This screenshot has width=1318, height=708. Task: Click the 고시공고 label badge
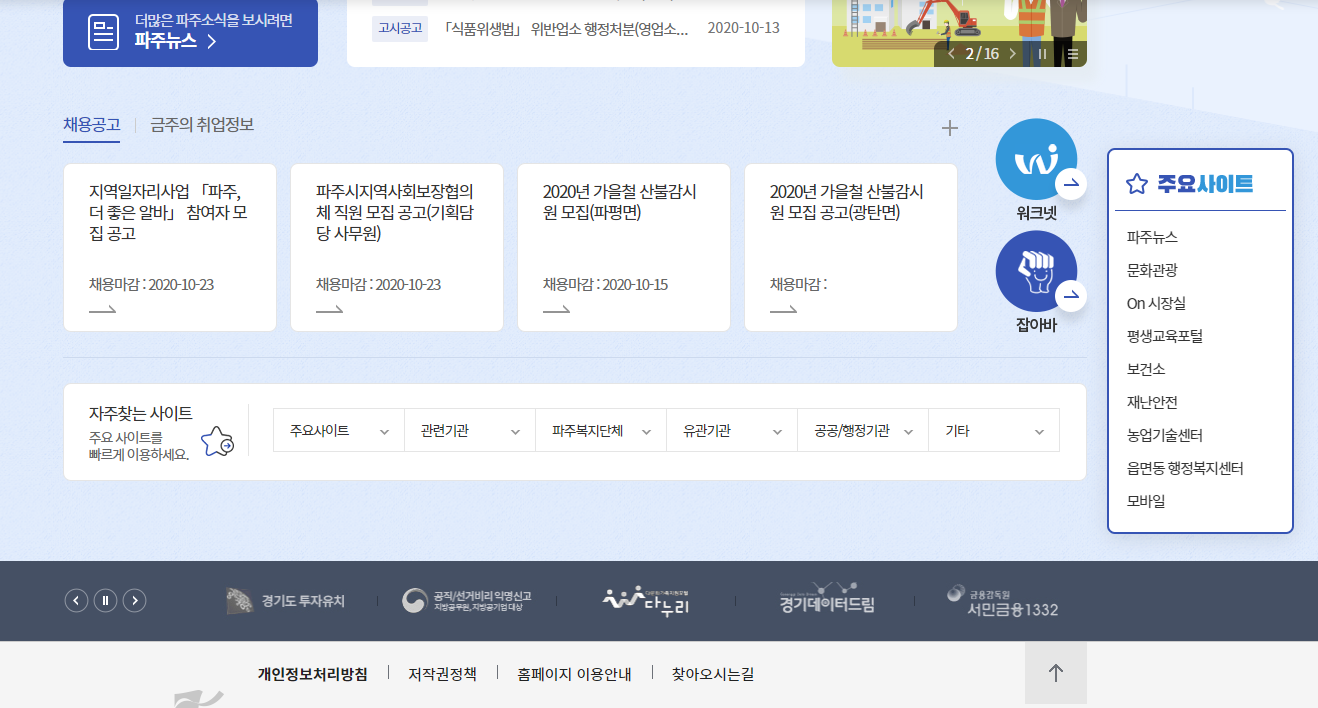click(400, 28)
